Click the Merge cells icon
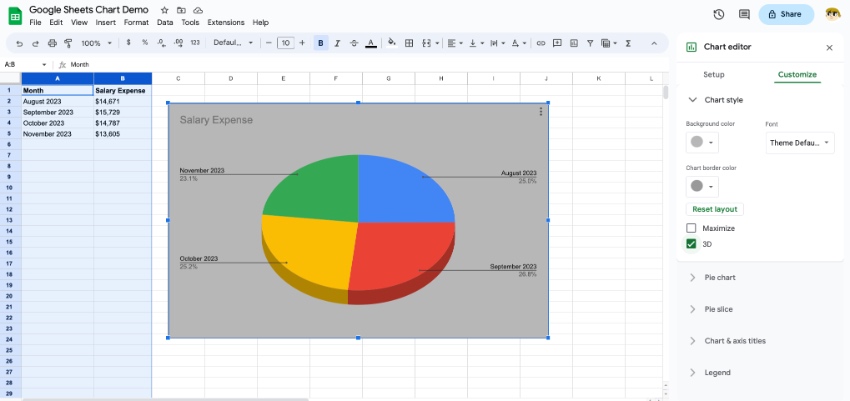This screenshot has width=850, height=401. click(426, 43)
